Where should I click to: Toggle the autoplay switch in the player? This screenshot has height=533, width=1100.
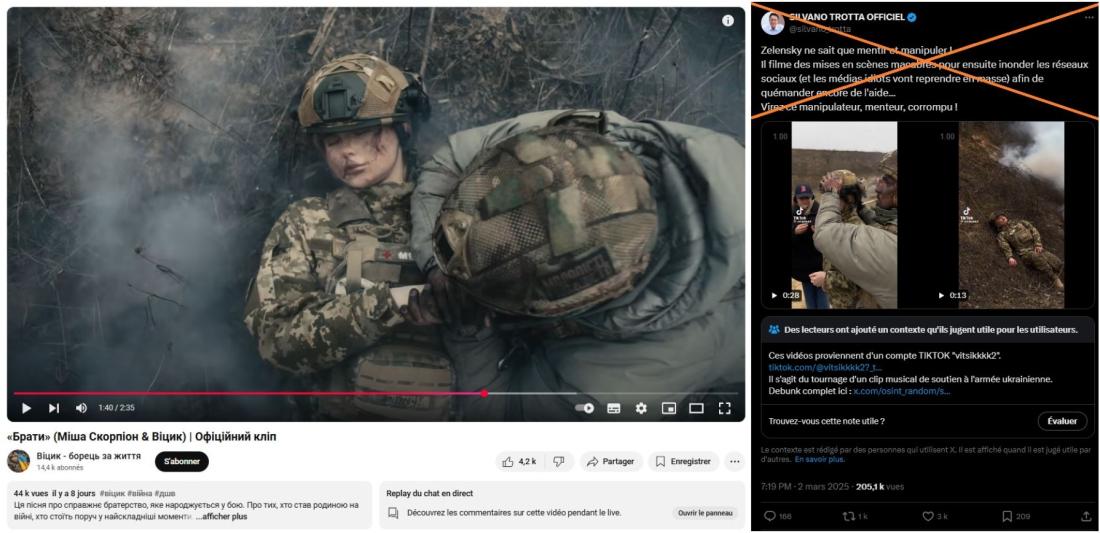click(585, 408)
